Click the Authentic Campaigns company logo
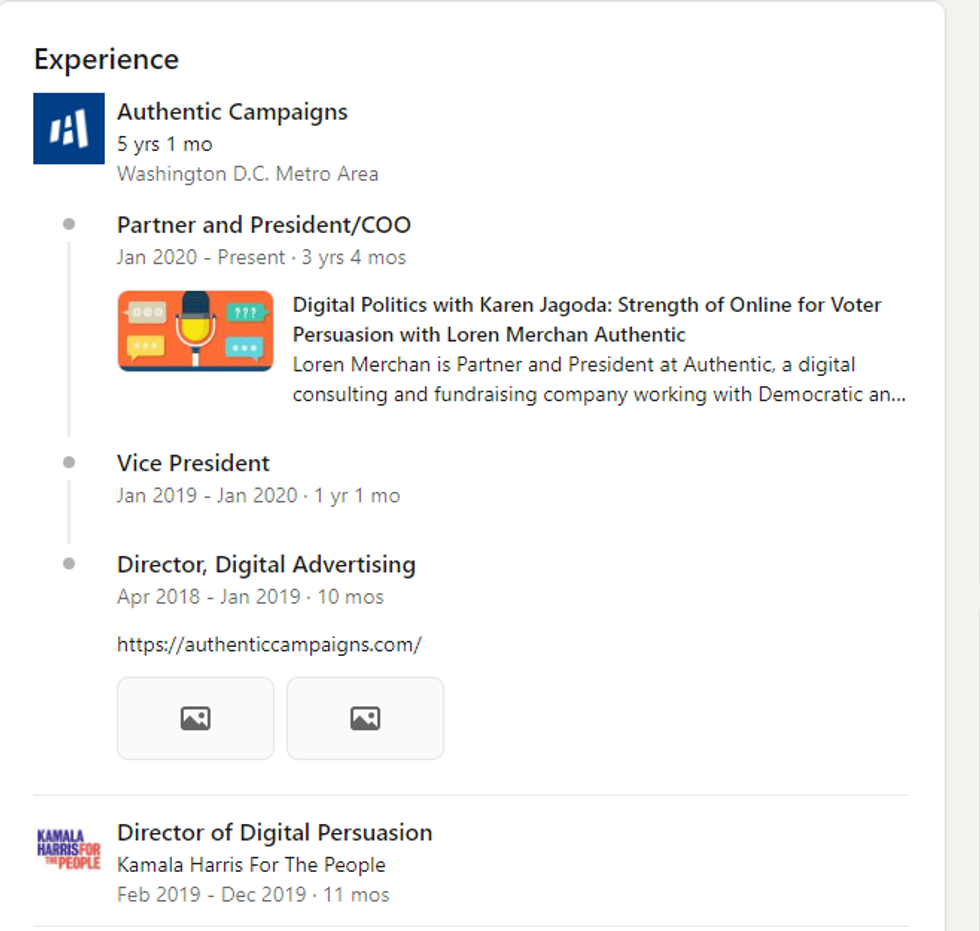Image resolution: width=980 pixels, height=931 pixels. pos(69,128)
